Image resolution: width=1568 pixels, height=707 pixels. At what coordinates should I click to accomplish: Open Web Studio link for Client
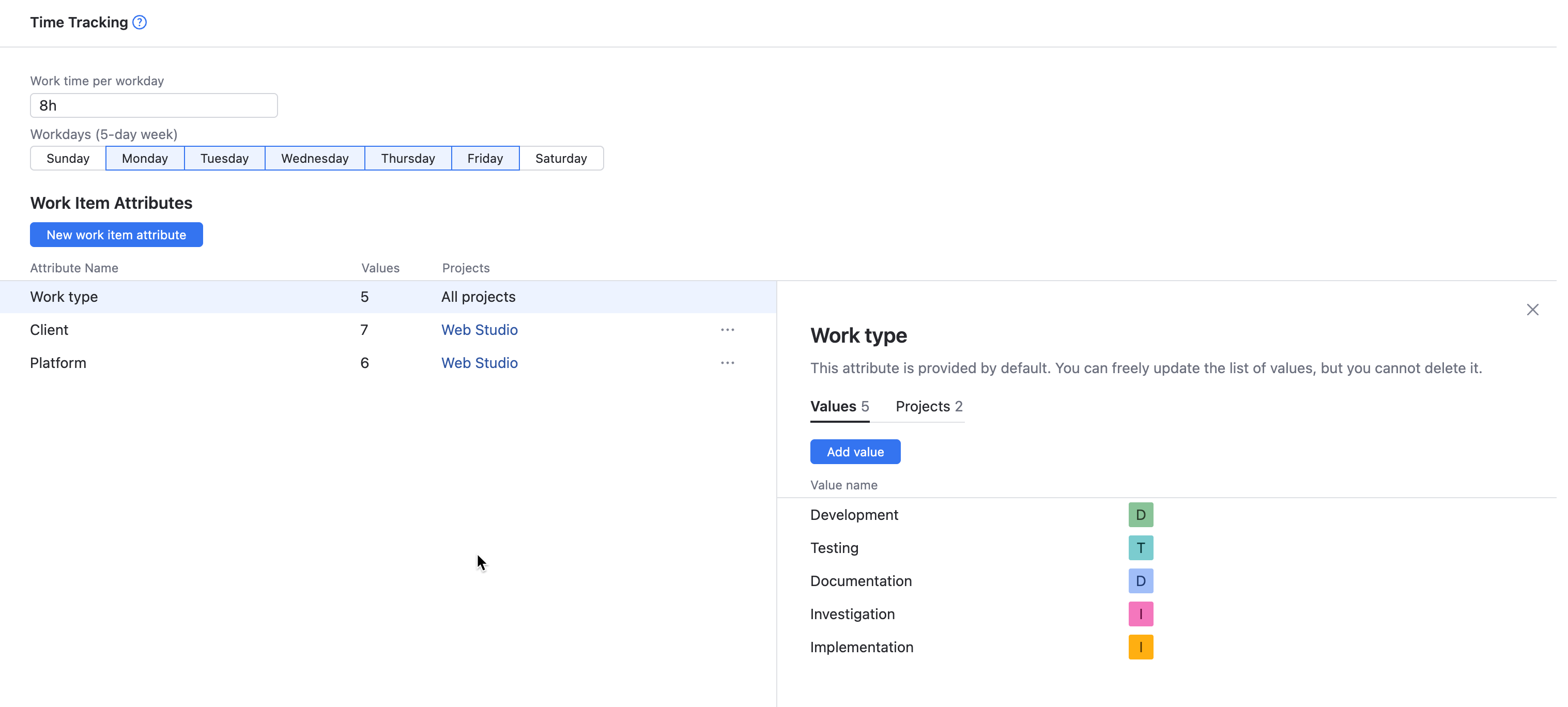(x=479, y=329)
